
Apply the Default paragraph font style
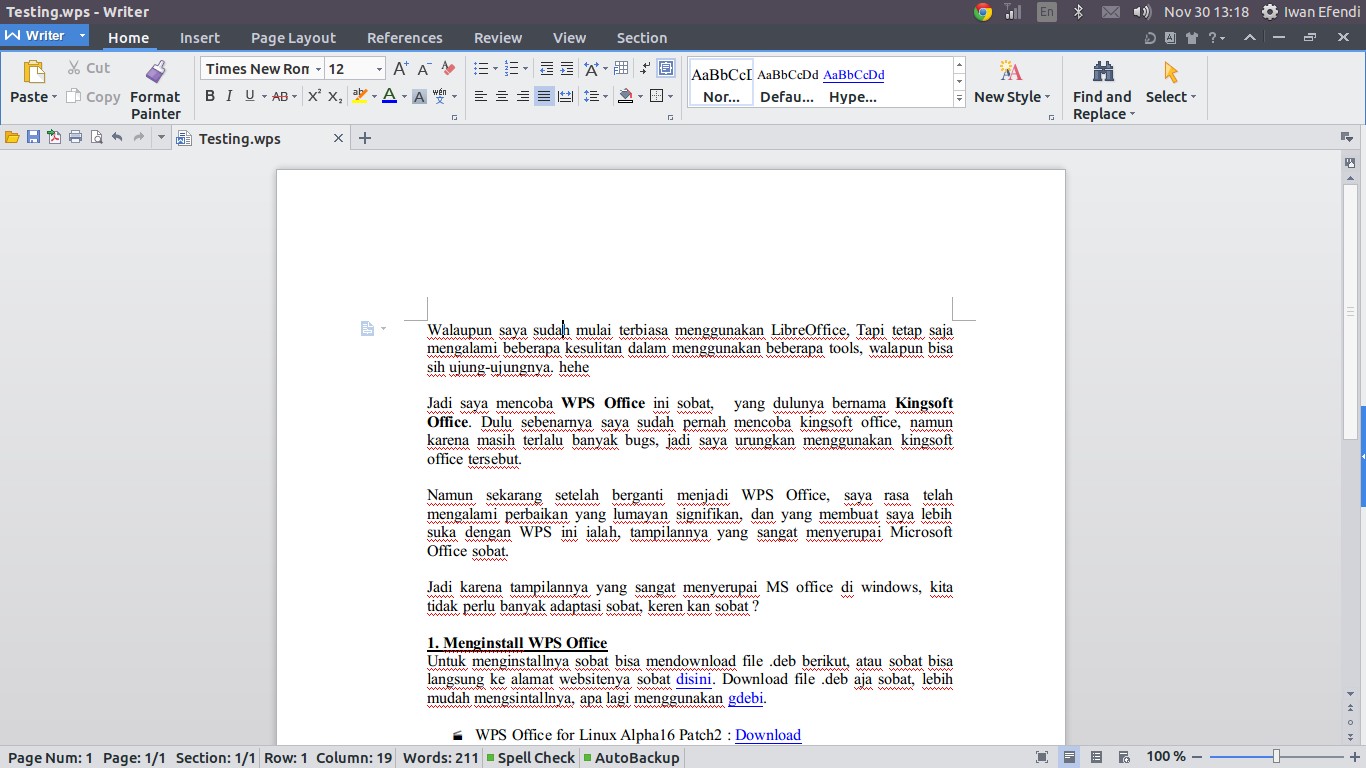pyautogui.click(x=788, y=83)
